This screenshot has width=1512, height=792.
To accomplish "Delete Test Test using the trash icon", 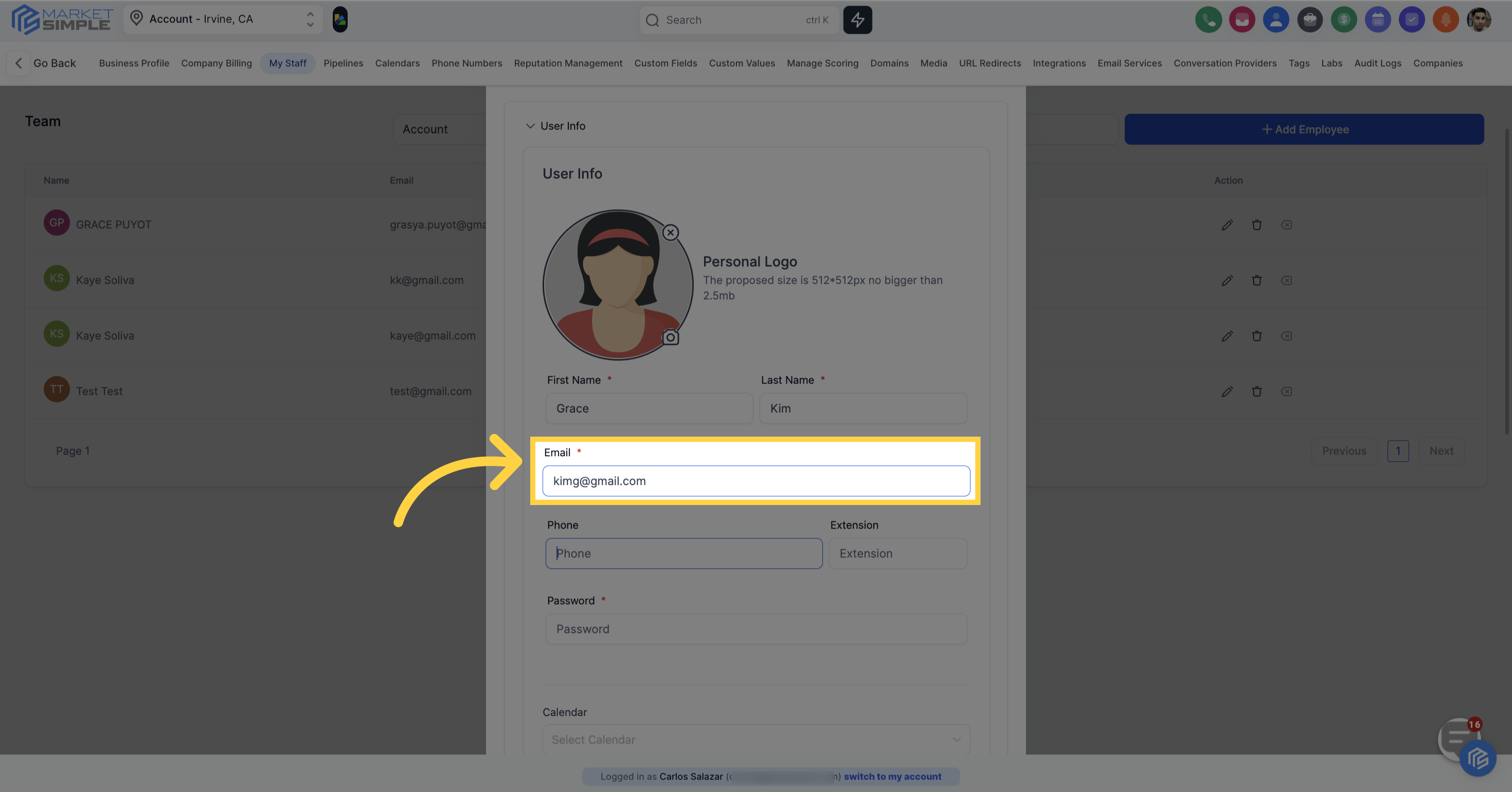I will pyautogui.click(x=1256, y=391).
